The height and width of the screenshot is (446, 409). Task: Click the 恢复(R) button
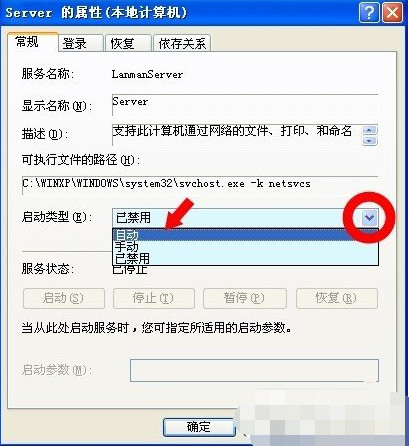337,298
